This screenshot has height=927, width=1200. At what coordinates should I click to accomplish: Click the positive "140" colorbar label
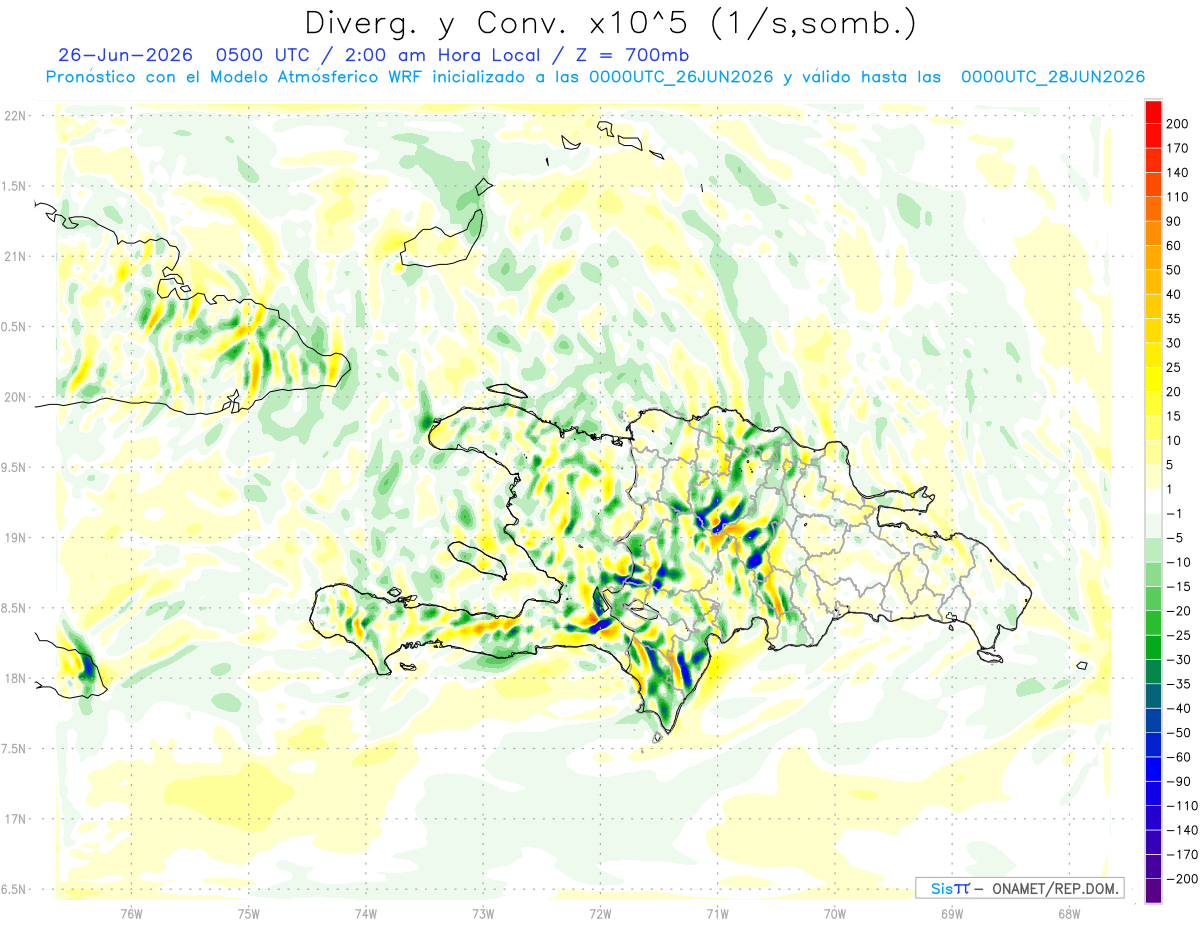1177,172
